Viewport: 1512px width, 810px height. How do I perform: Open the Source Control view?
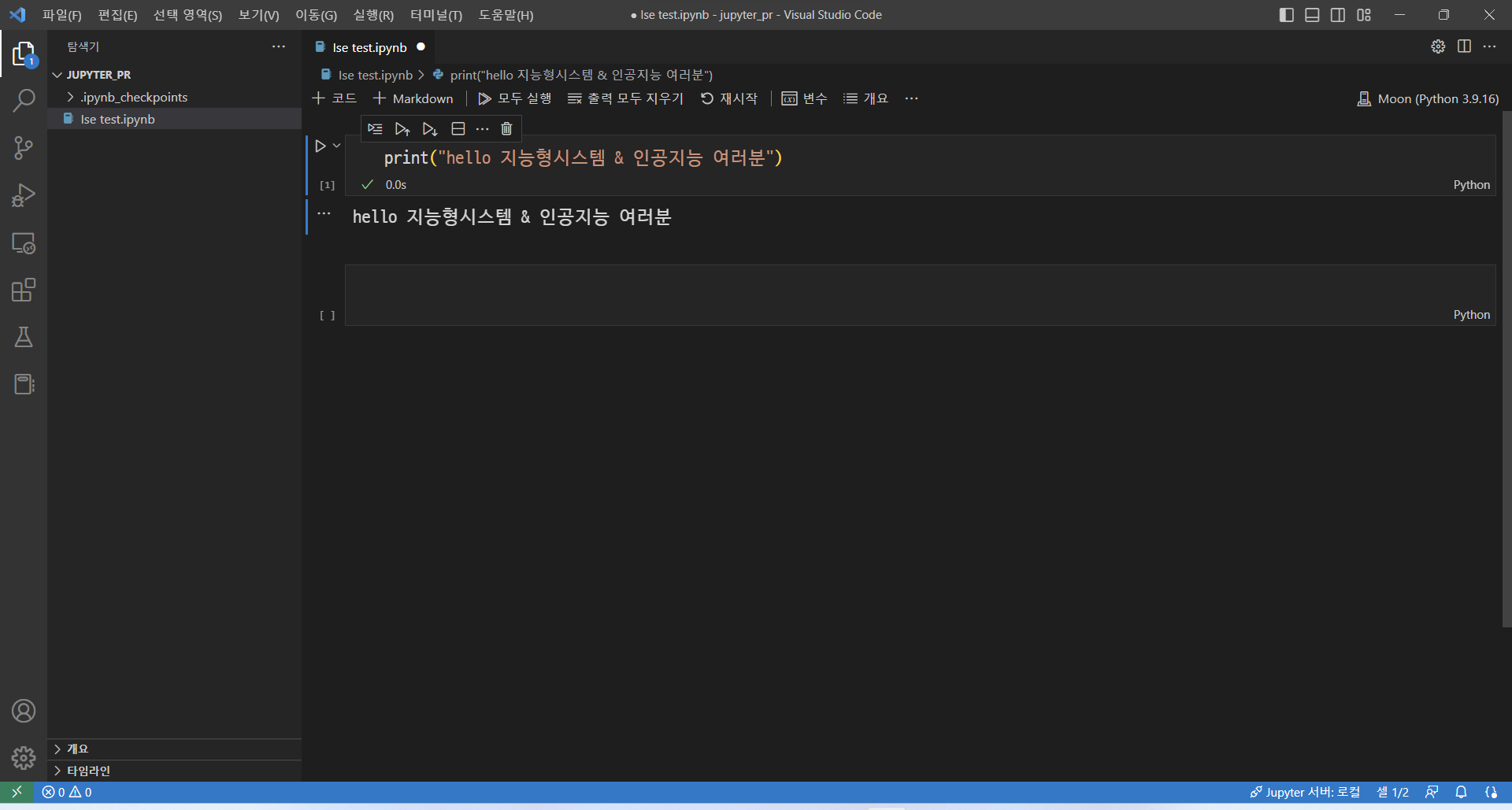click(24, 148)
